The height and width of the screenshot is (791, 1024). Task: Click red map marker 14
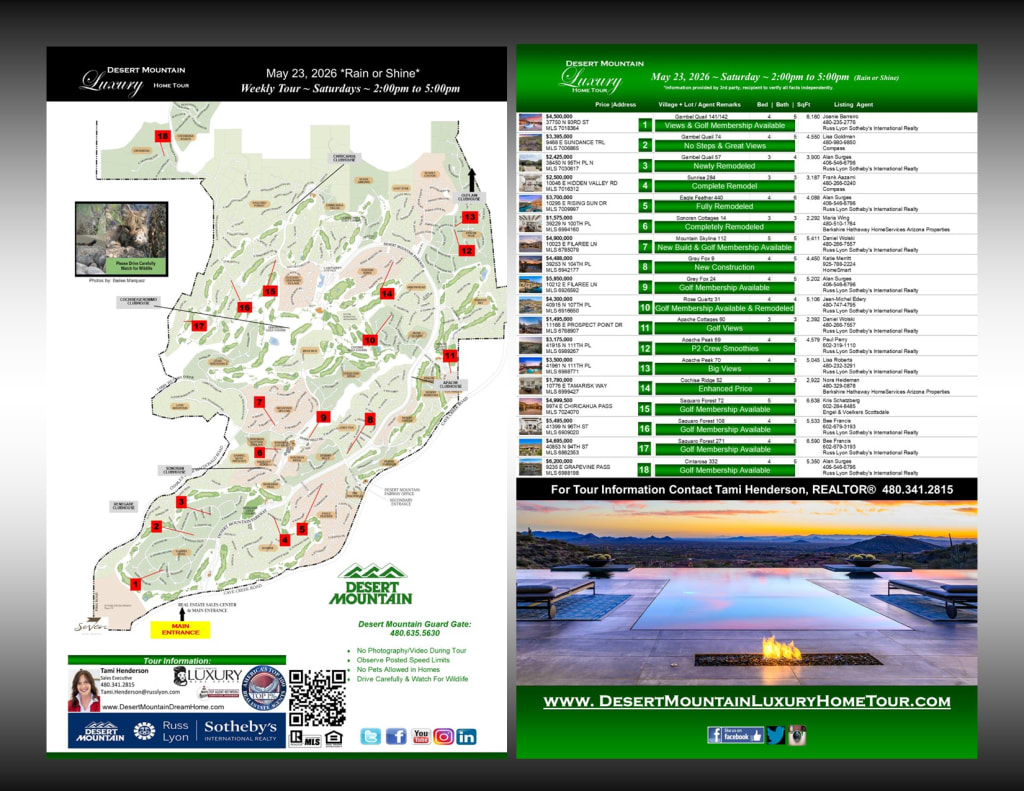pos(387,293)
